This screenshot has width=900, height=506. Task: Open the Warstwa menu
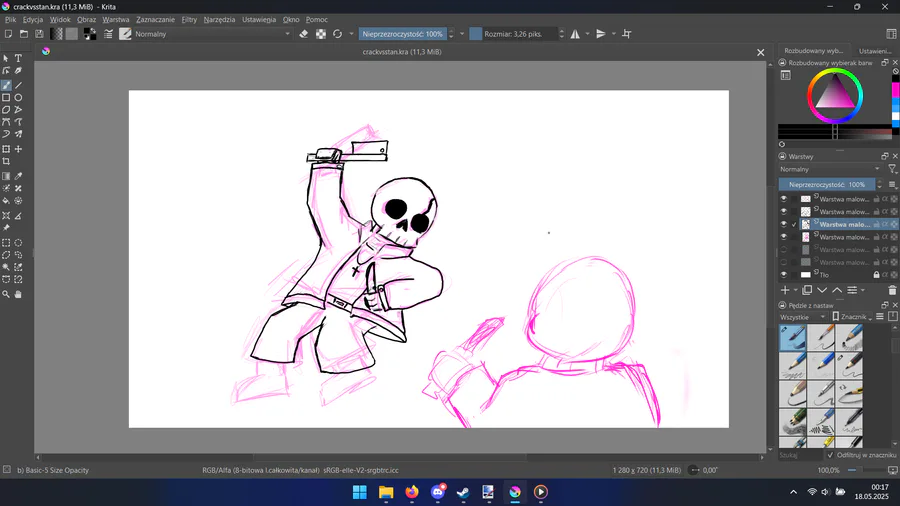pyautogui.click(x=115, y=20)
